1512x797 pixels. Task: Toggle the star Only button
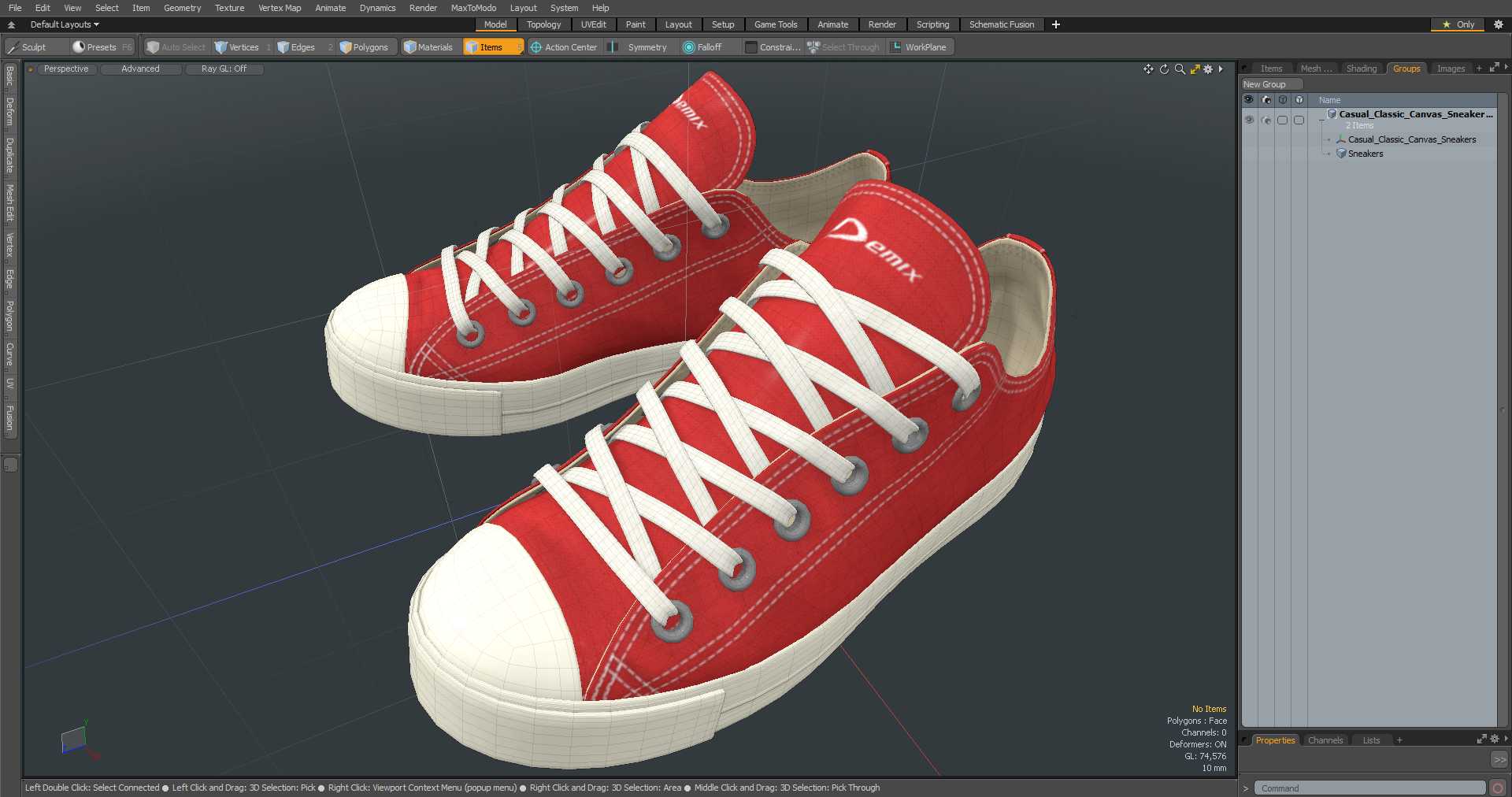[1458, 24]
